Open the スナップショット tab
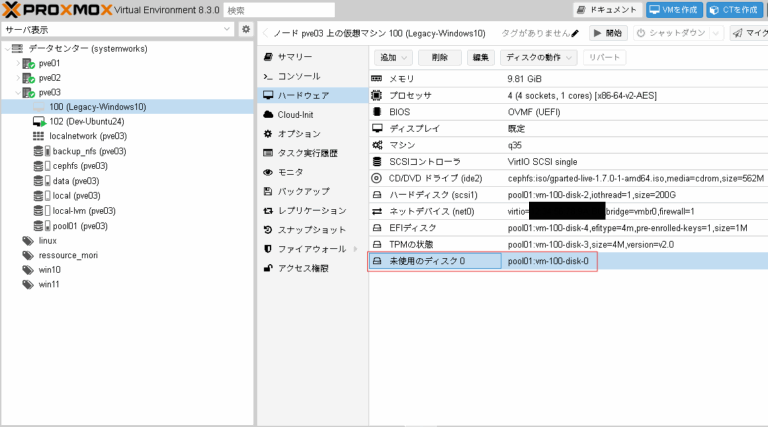 click(x=312, y=230)
